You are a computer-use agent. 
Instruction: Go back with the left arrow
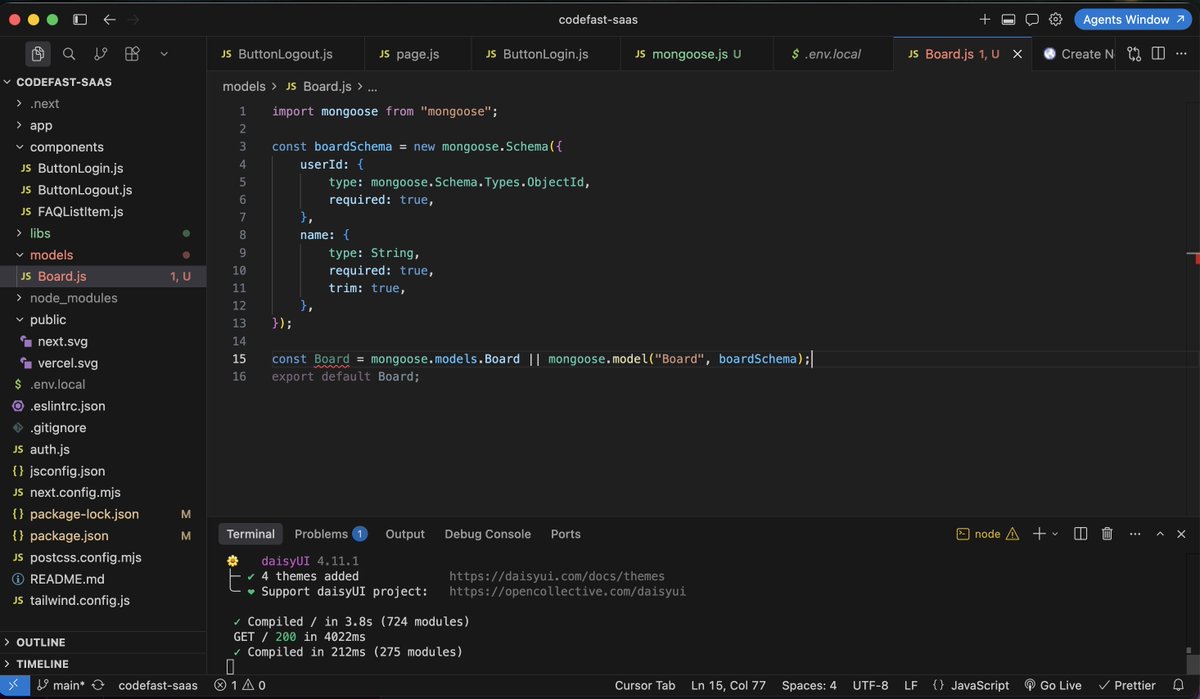click(109, 19)
